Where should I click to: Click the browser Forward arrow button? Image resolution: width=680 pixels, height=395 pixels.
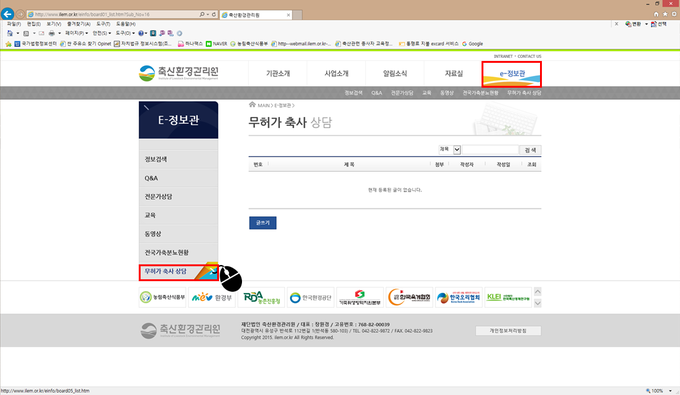click(x=20, y=14)
